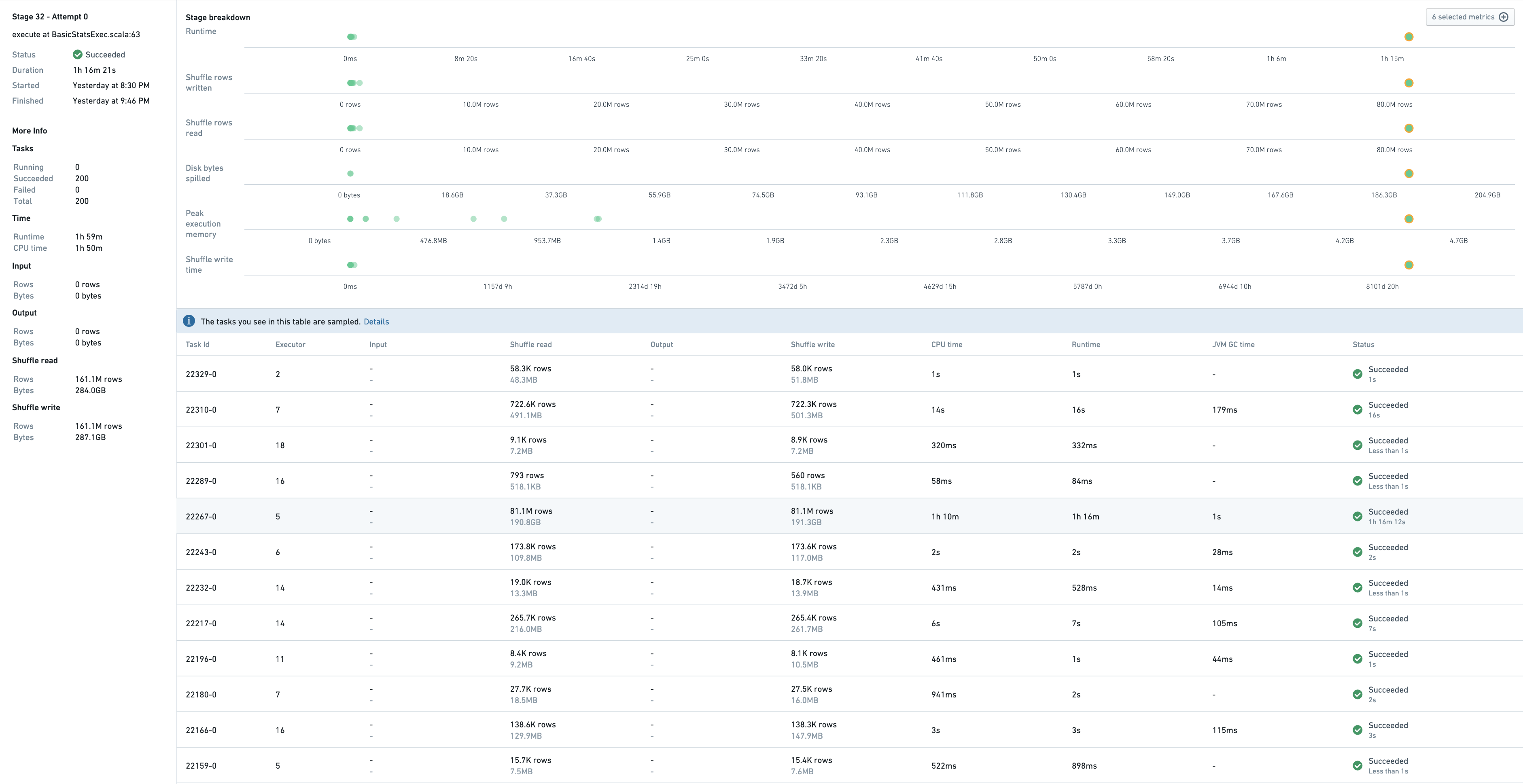1523x784 pixels.
Task: Click the success icon for task 22159-0
Action: pos(1358,766)
